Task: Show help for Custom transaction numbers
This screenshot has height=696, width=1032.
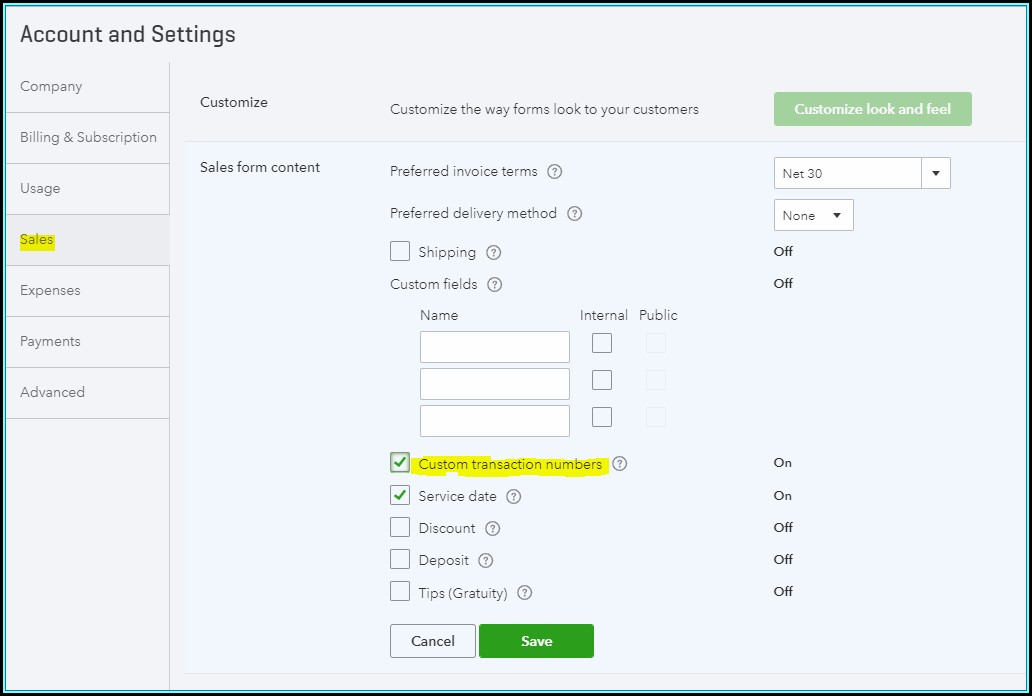Action: pos(620,464)
